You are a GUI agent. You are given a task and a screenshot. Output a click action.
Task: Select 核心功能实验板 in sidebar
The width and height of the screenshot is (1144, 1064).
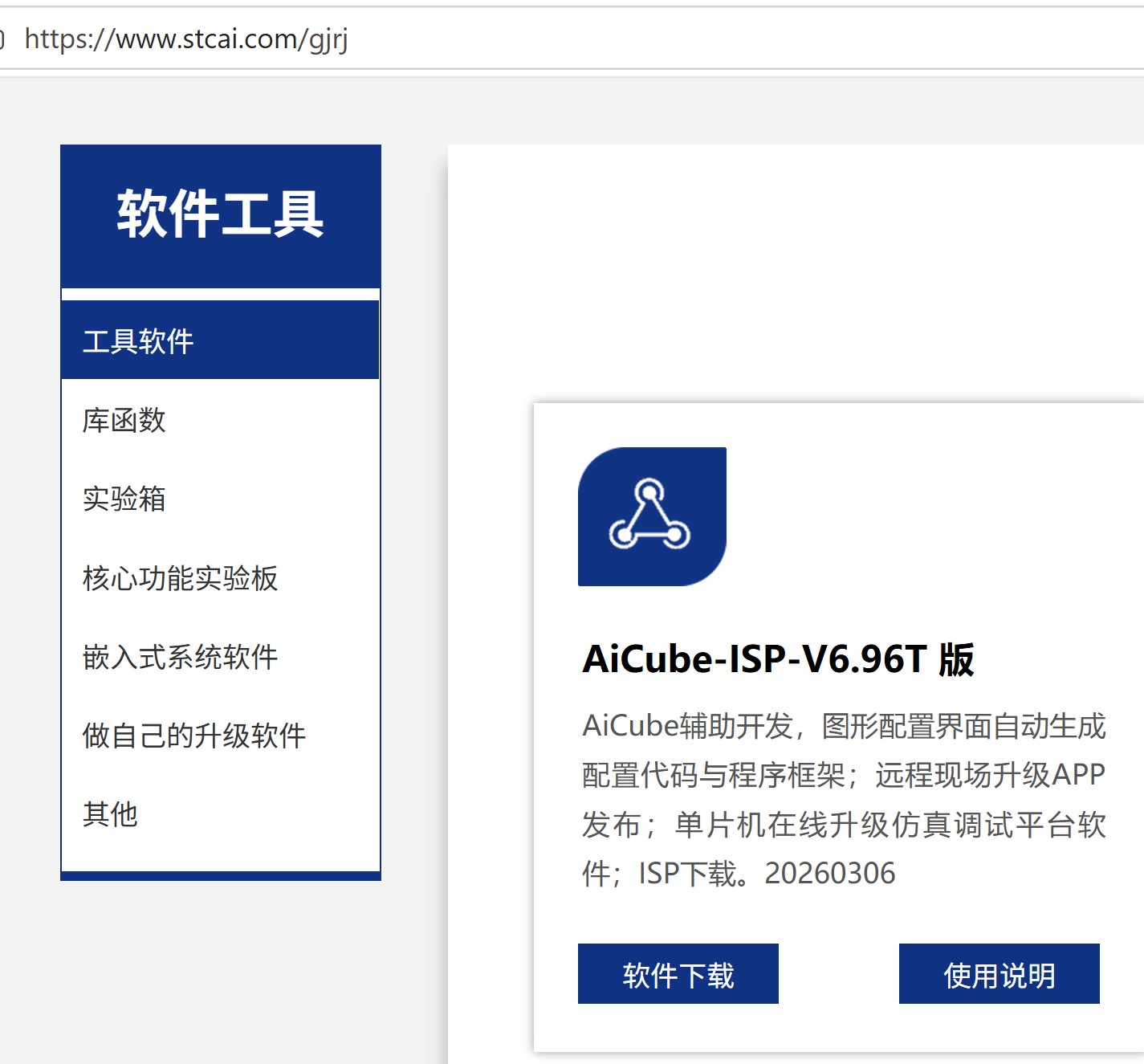tap(220, 577)
